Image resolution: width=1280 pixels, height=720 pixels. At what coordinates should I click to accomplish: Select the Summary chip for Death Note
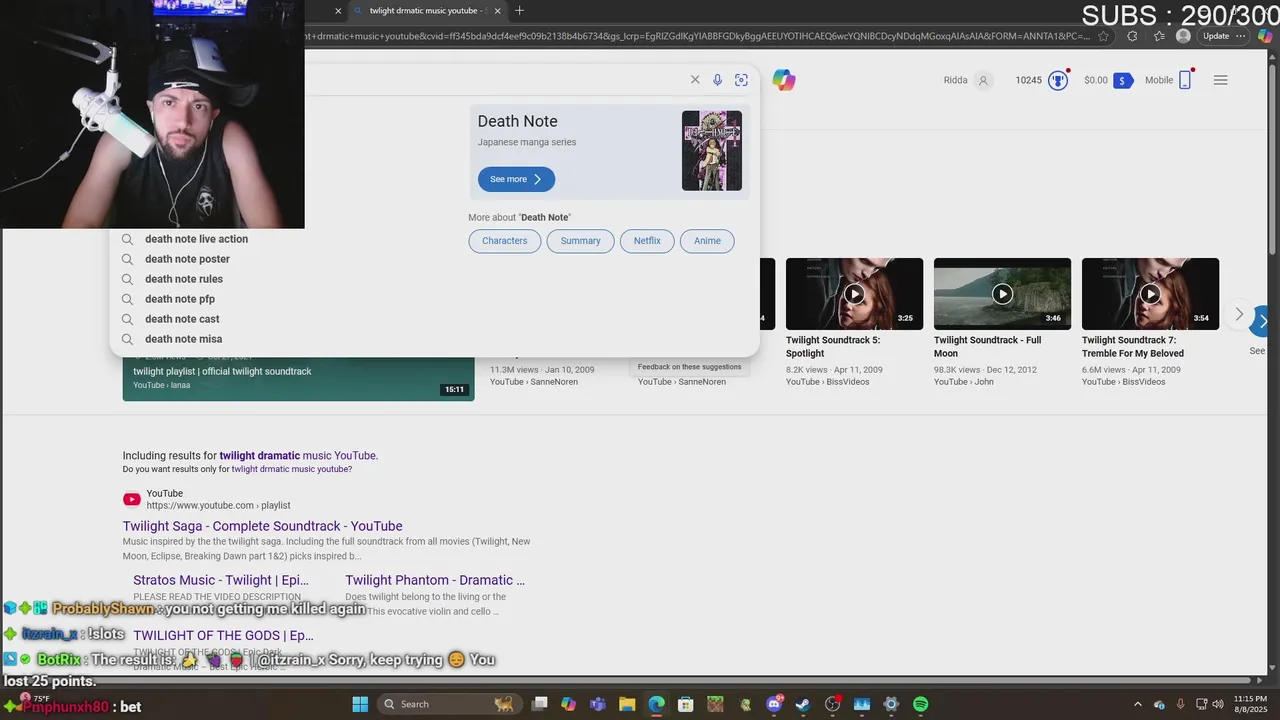[580, 241]
